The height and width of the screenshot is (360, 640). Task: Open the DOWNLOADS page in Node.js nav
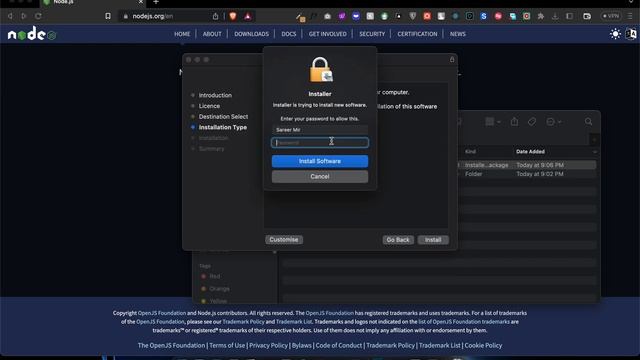251,34
